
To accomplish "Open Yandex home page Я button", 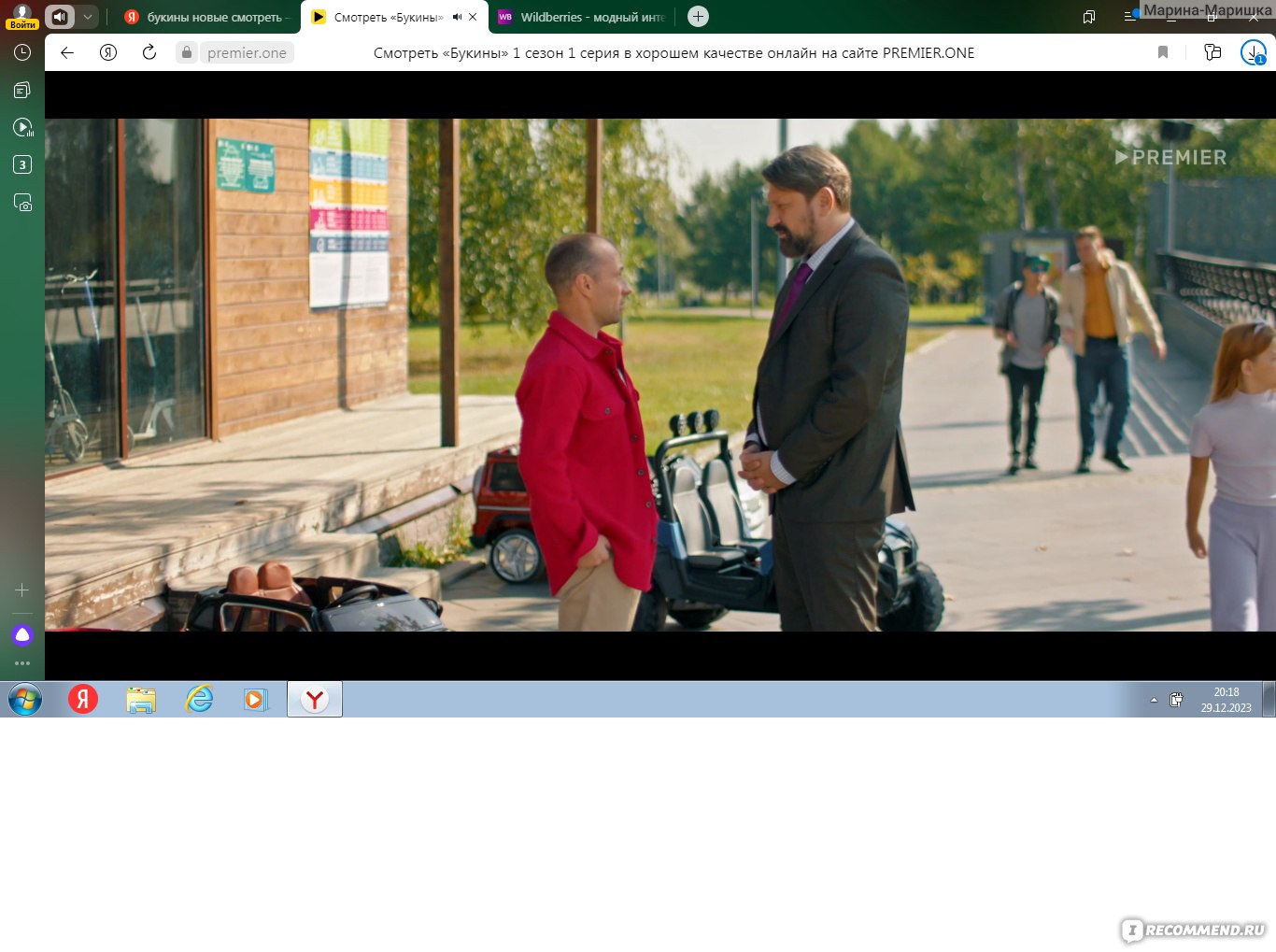I will [108, 52].
